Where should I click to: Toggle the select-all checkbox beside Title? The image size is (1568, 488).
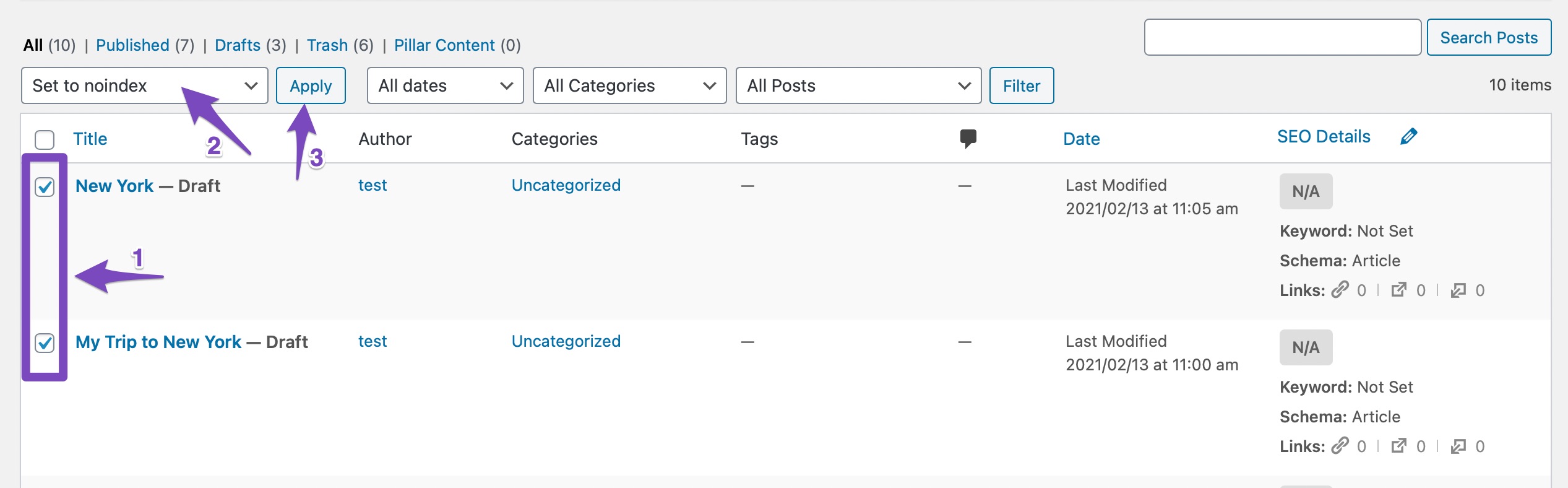(45, 139)
